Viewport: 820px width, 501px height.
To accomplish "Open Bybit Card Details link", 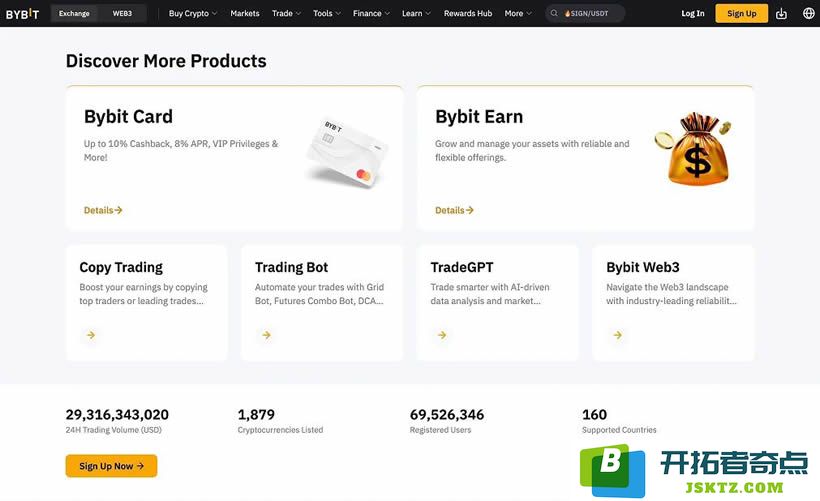I will click(103, 210).
